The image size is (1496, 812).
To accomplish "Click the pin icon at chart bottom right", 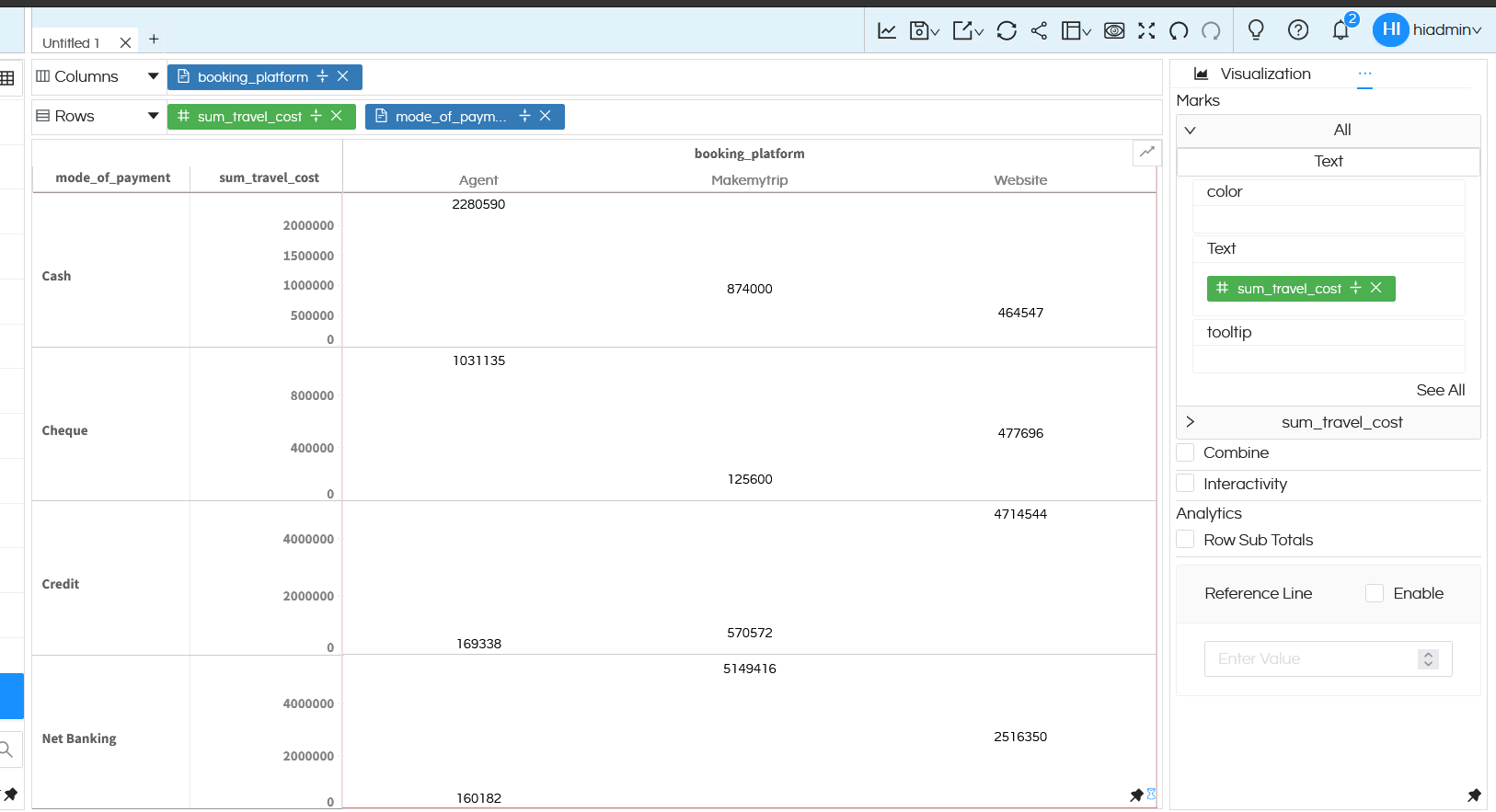I will [x=1136, y=795].
